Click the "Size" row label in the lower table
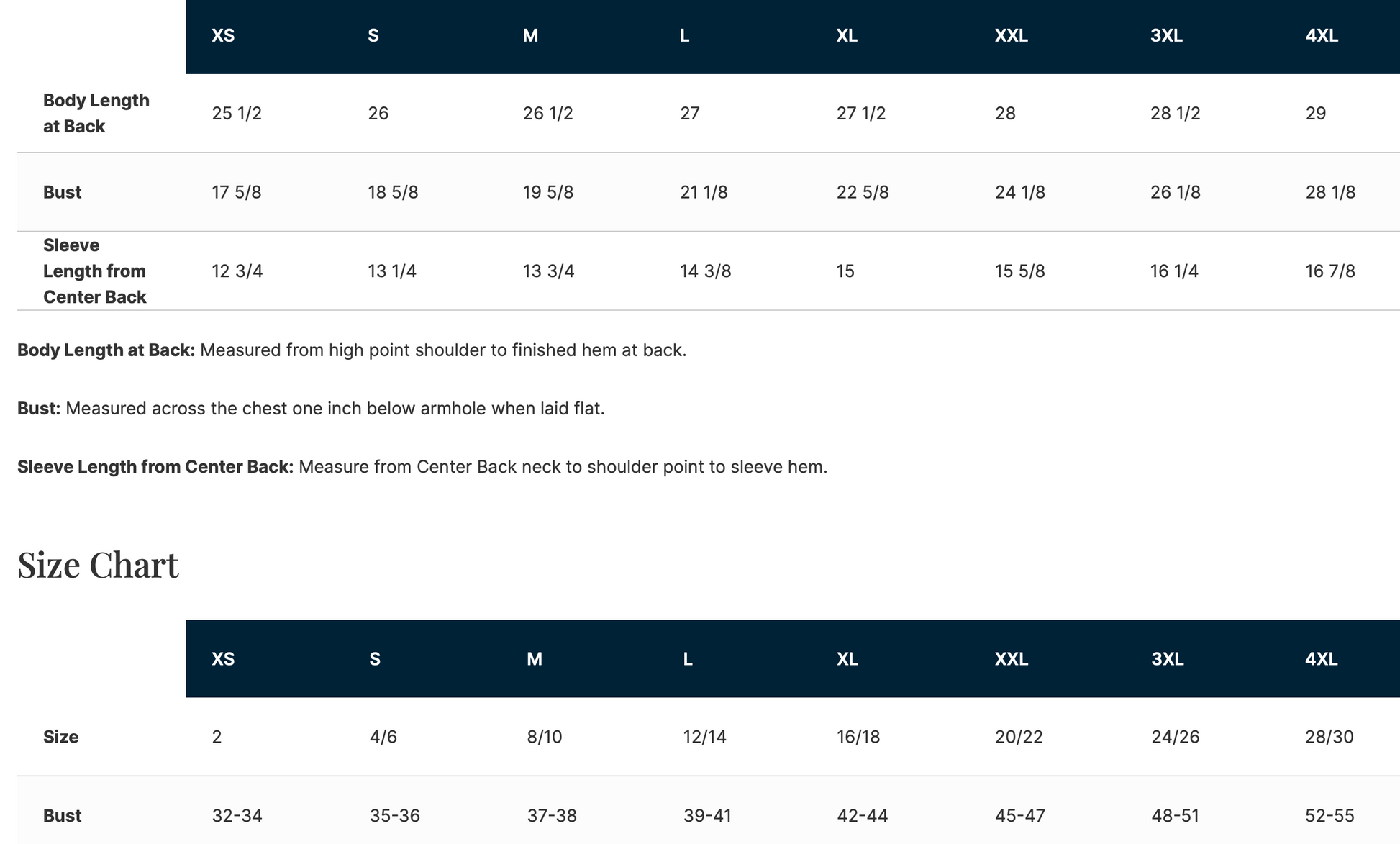 click(60, 737)
